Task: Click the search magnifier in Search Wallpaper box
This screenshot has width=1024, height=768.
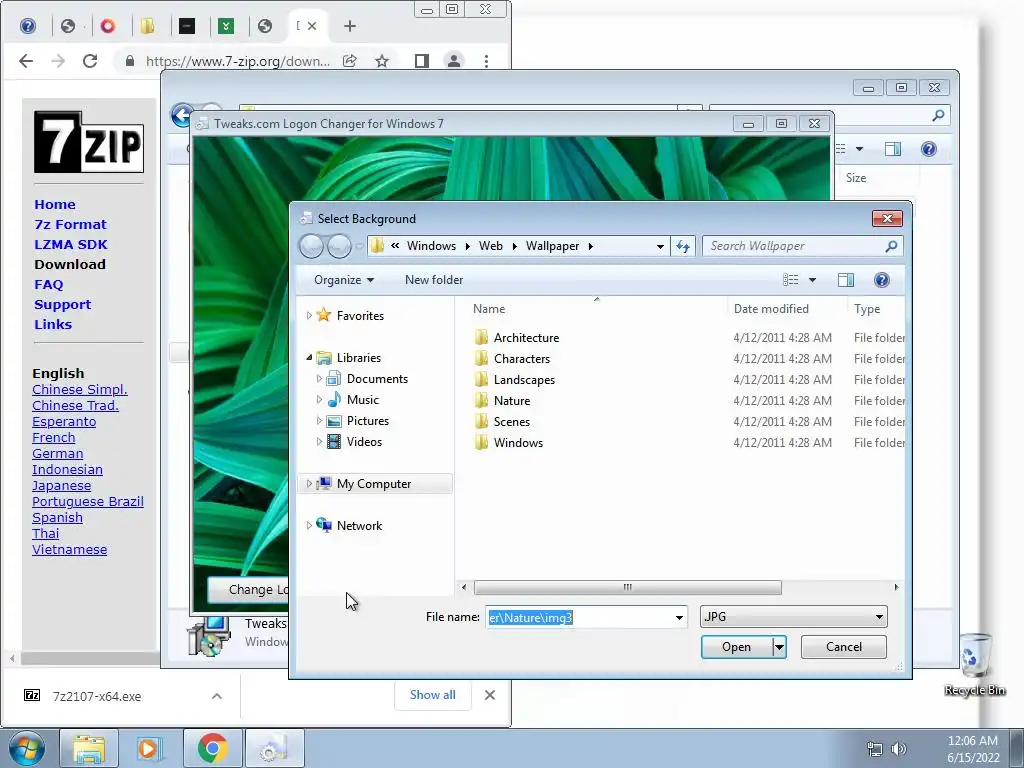Action: (891, 246)
